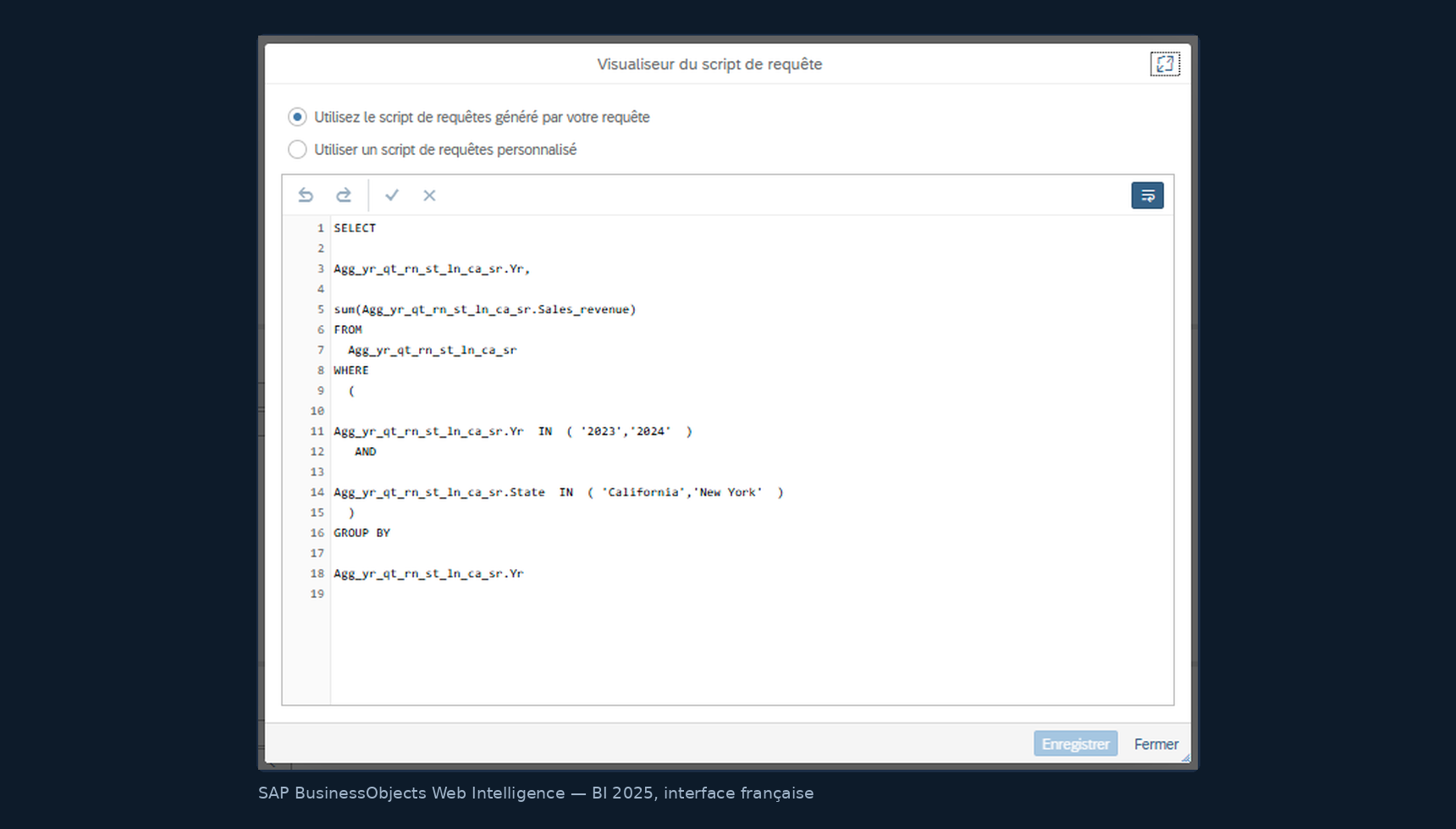Click the empty editor area below line 19

pos(752,654)
